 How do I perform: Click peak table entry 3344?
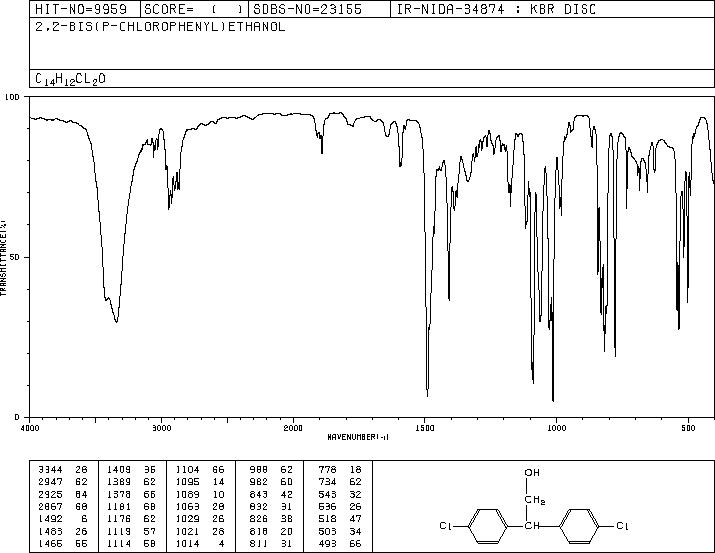coord(51,470)
